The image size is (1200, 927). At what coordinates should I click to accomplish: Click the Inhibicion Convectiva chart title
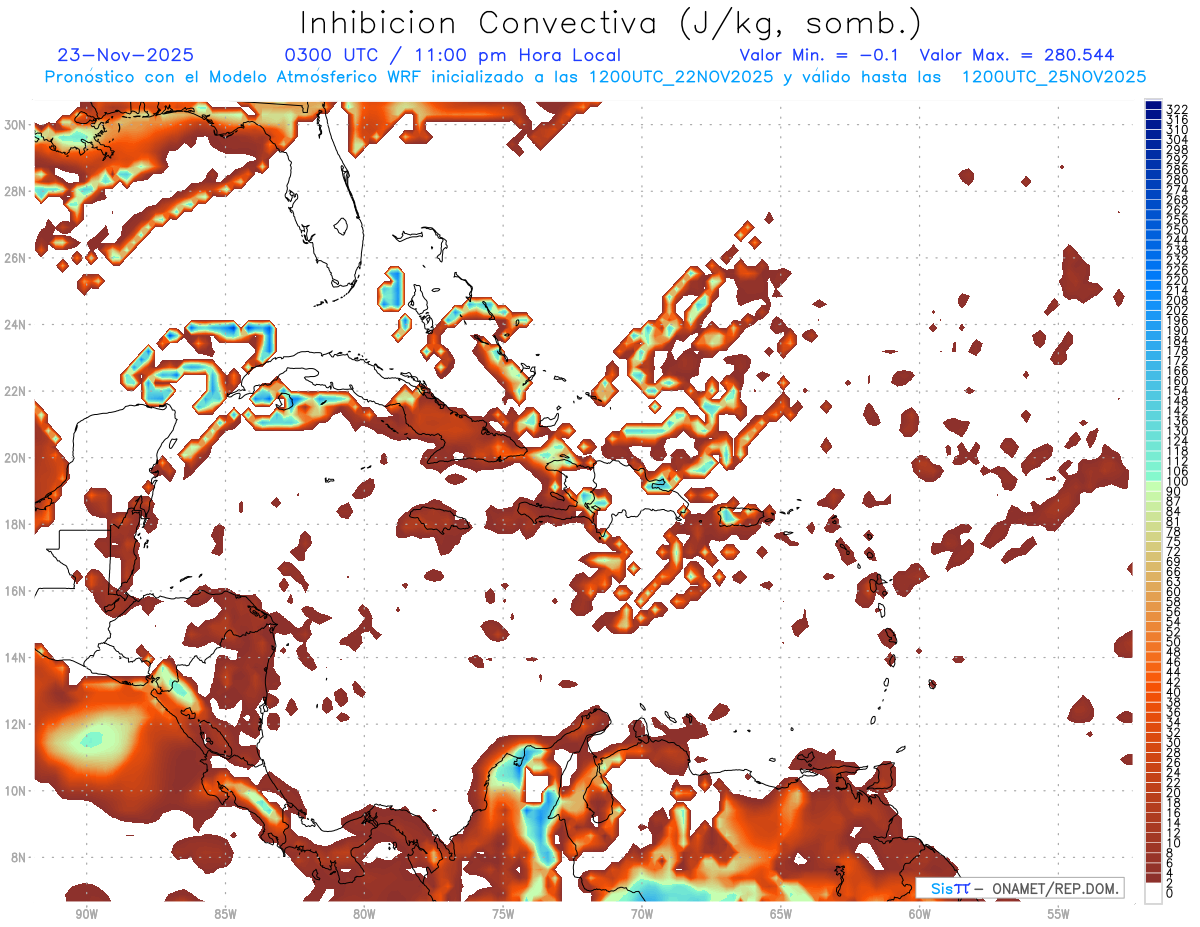click(610, 23)
